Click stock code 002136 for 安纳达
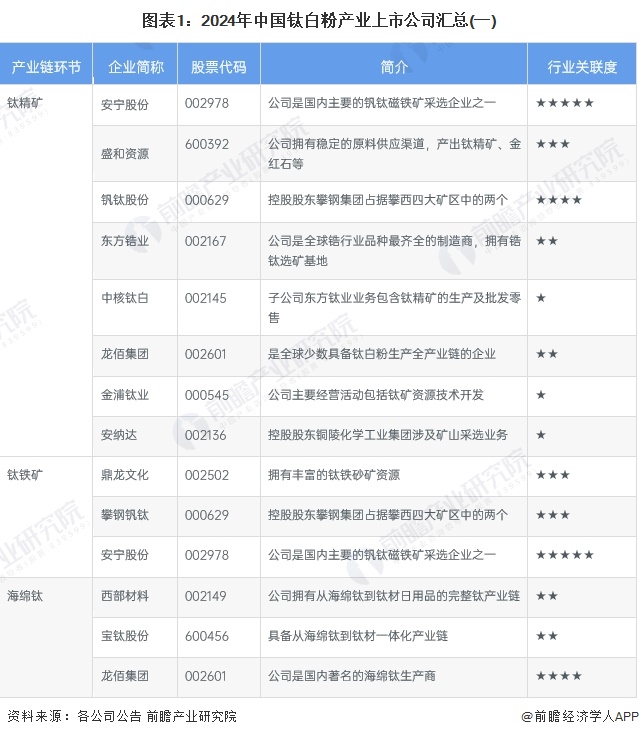This screenshot has height=737, width=639. point(207,435)
